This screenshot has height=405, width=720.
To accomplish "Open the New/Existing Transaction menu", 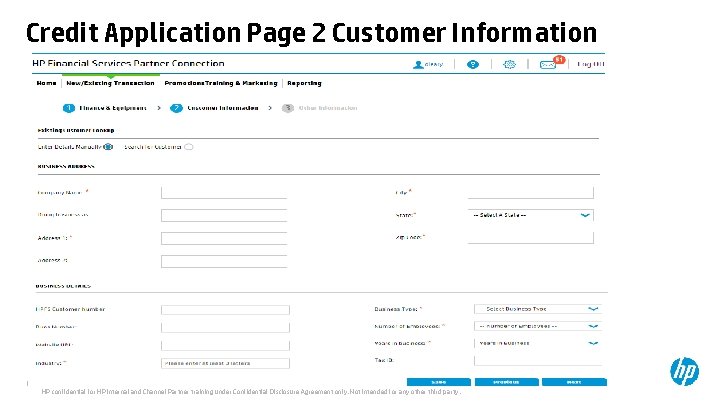I will [110, 83].
